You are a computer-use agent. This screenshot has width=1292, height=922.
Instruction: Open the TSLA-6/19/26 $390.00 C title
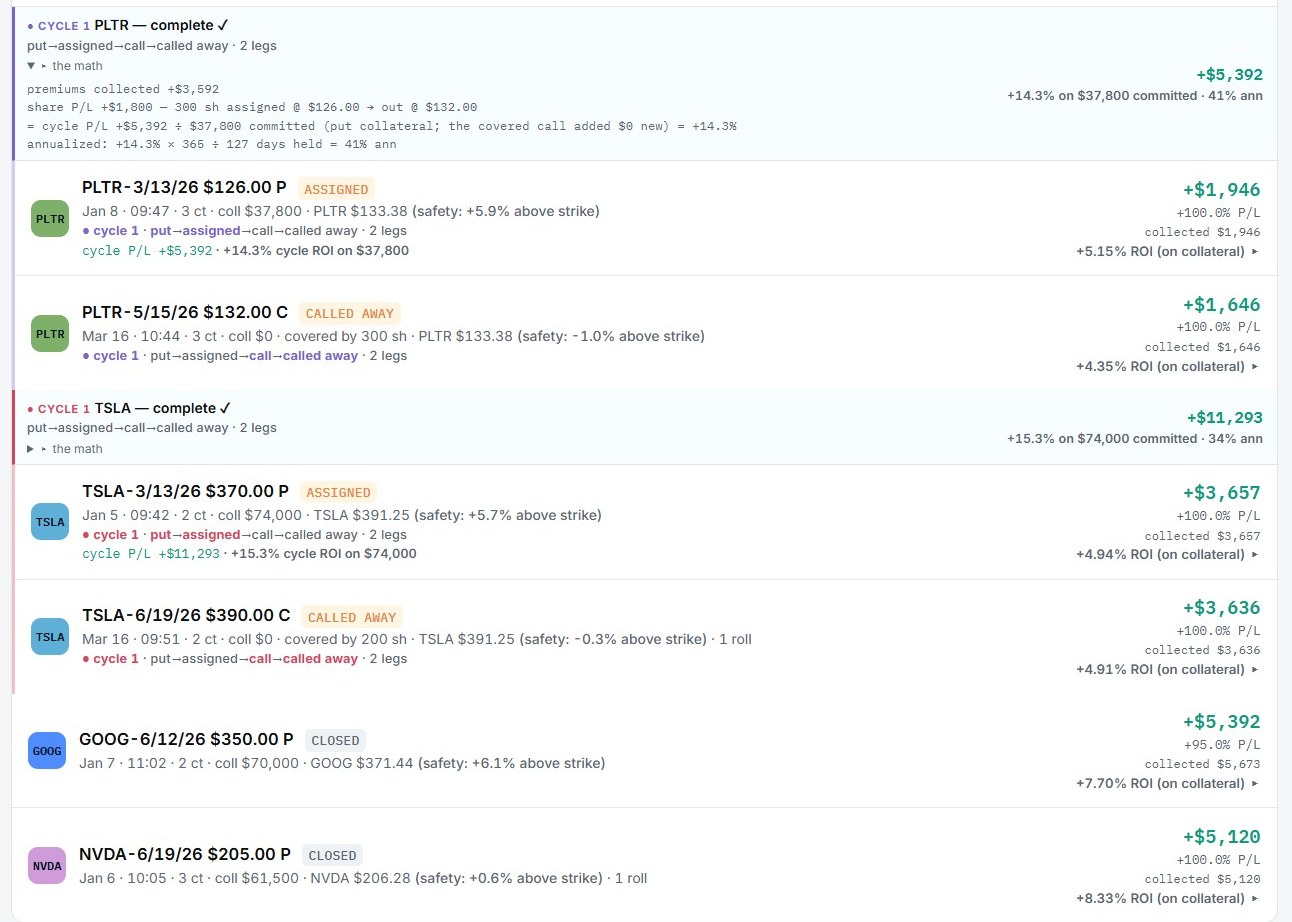pyautogui.click(x=186, y=615)
